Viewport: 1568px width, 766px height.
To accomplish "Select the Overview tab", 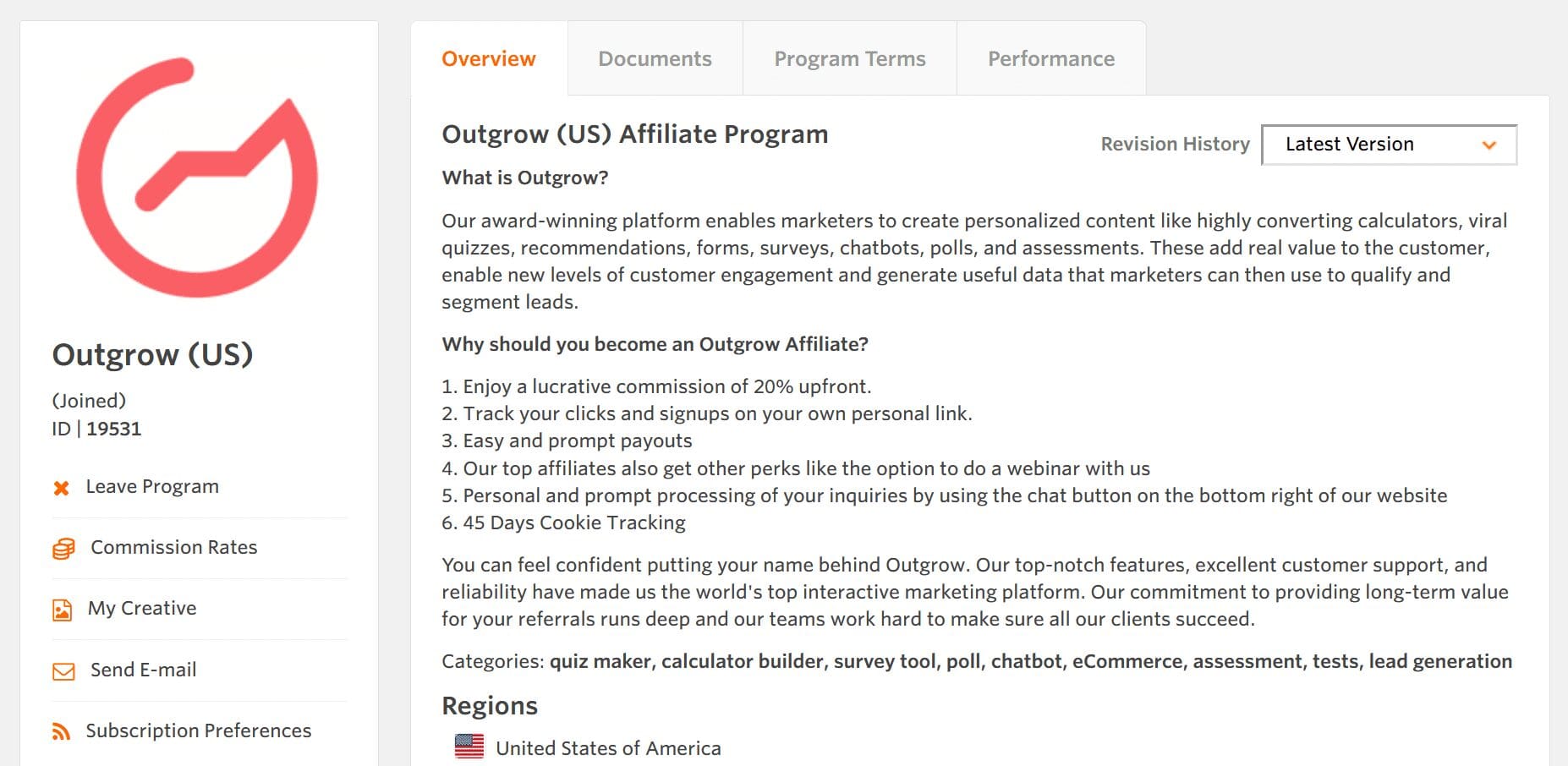I will [489, 58].
